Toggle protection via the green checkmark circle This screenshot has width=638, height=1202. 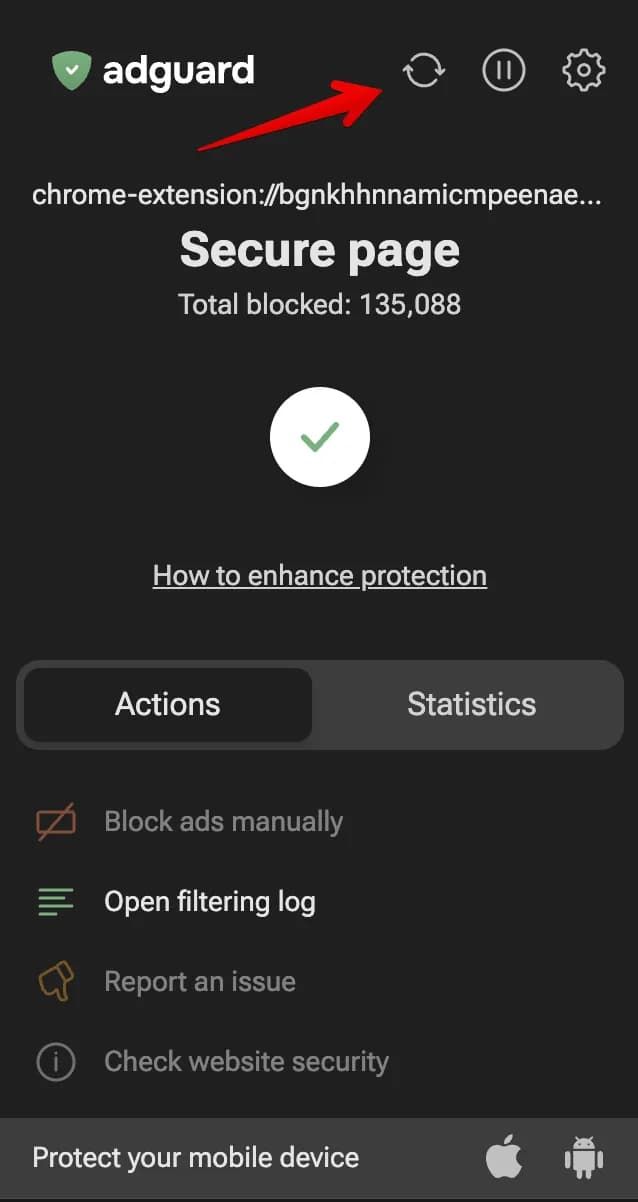pyautogui.click(x=320, y=437)
